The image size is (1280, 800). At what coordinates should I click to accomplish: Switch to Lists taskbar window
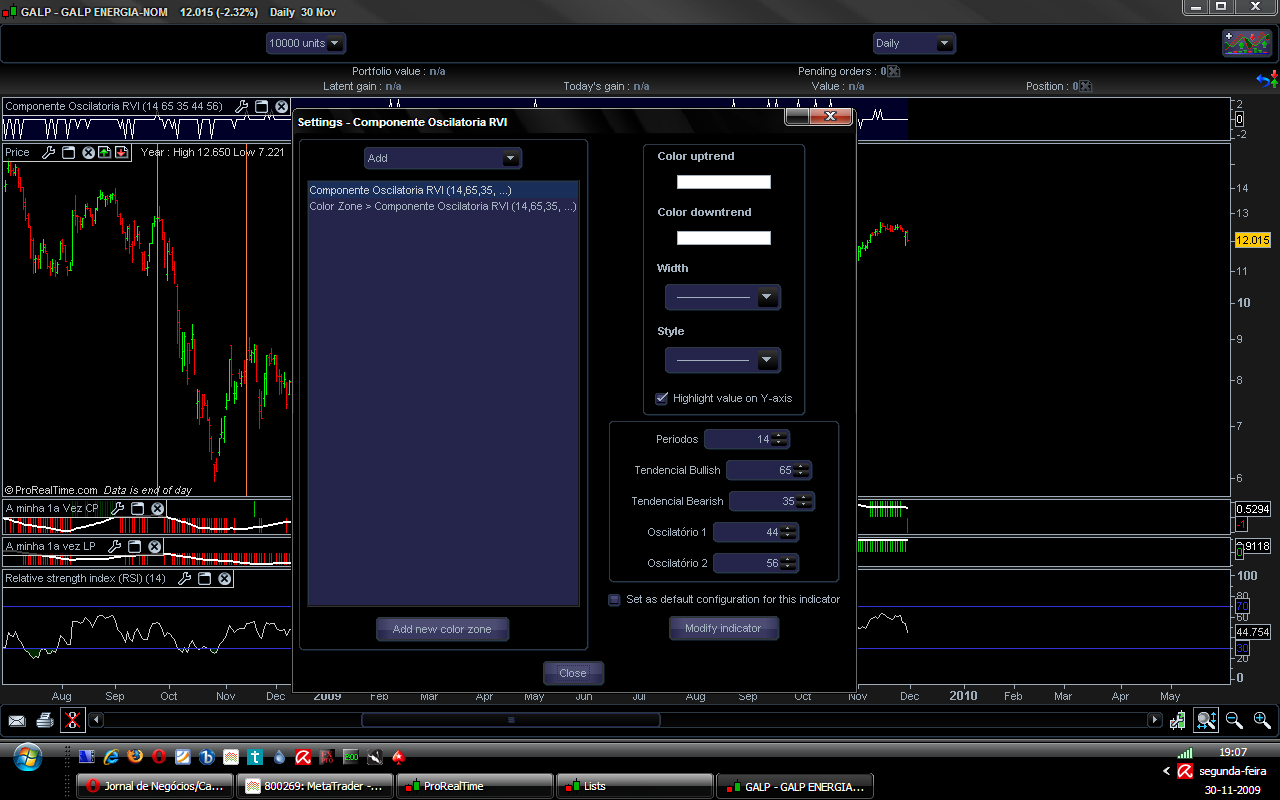[634, 786]
